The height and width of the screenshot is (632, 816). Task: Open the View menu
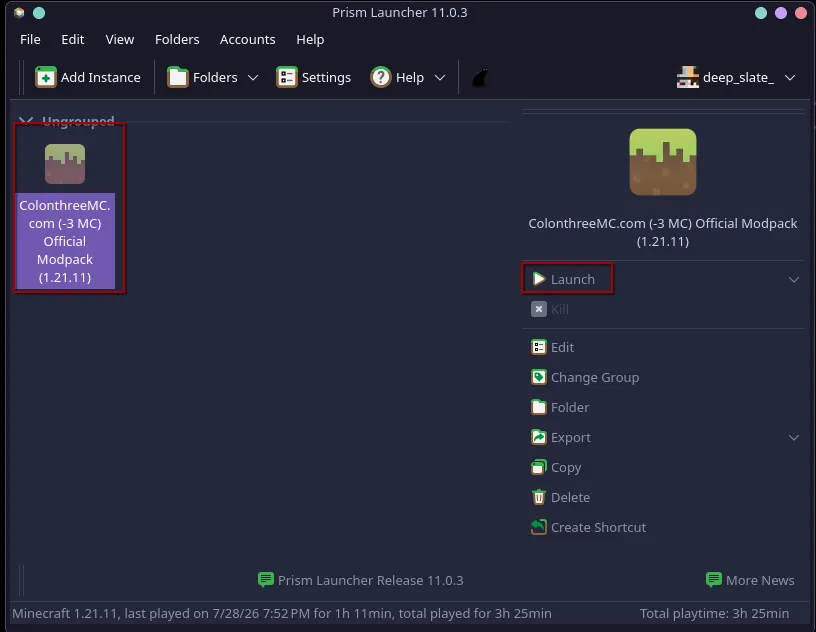tap(120, 40)
